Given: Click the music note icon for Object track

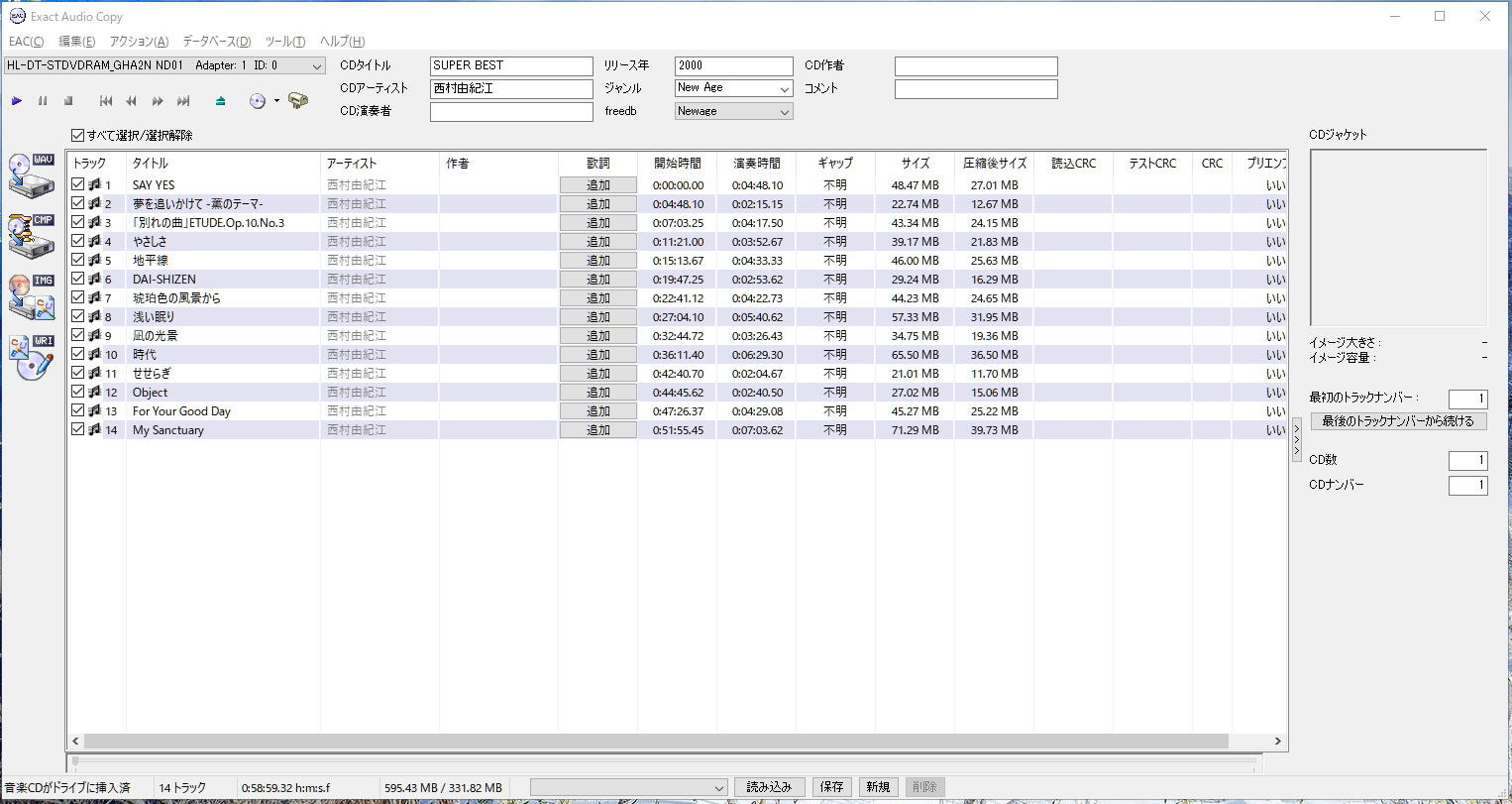Looking at the screenshot, I should 94,392.
